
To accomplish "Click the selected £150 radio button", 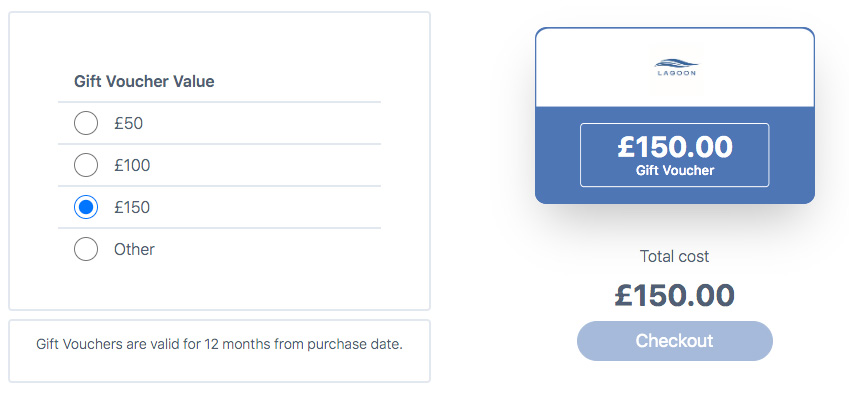I will (86, 207).
